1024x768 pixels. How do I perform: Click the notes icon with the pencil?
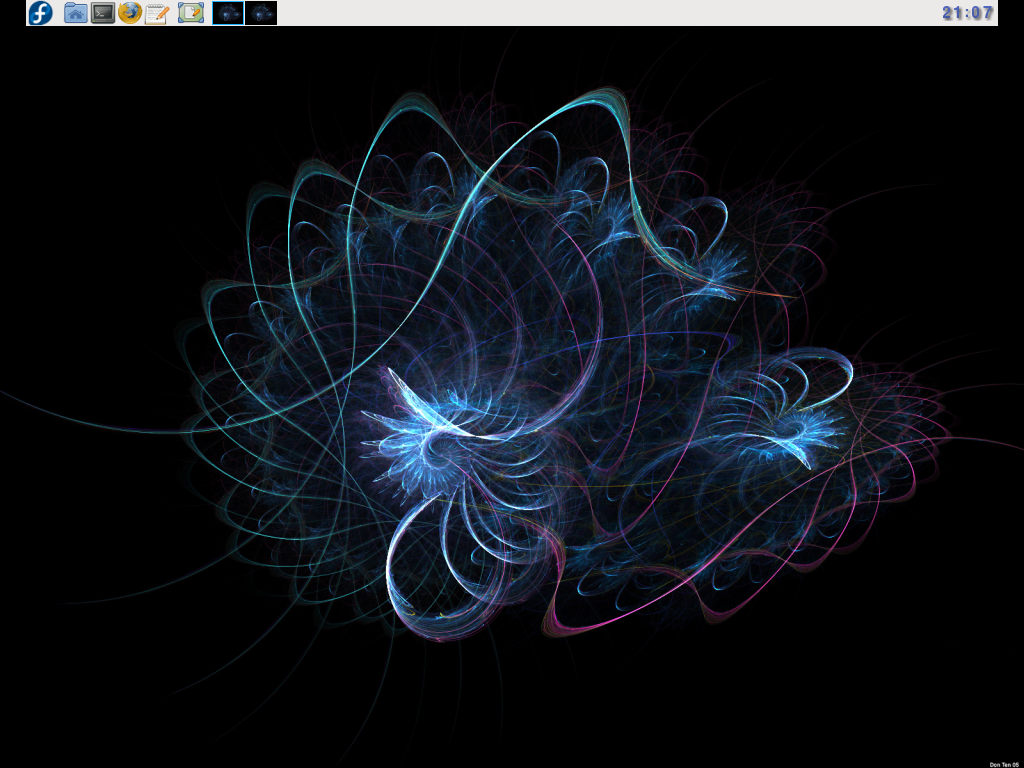pos(157,13)
